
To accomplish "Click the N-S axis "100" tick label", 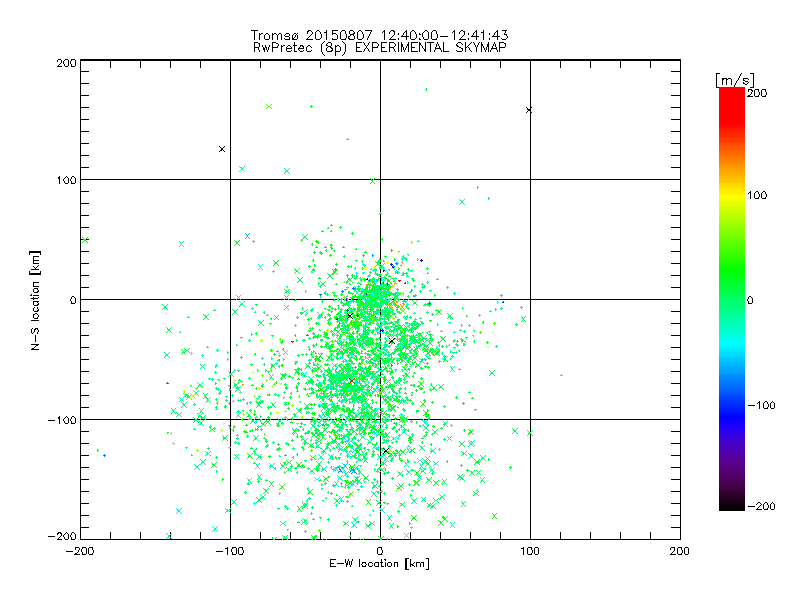I will tap(66, 180).
